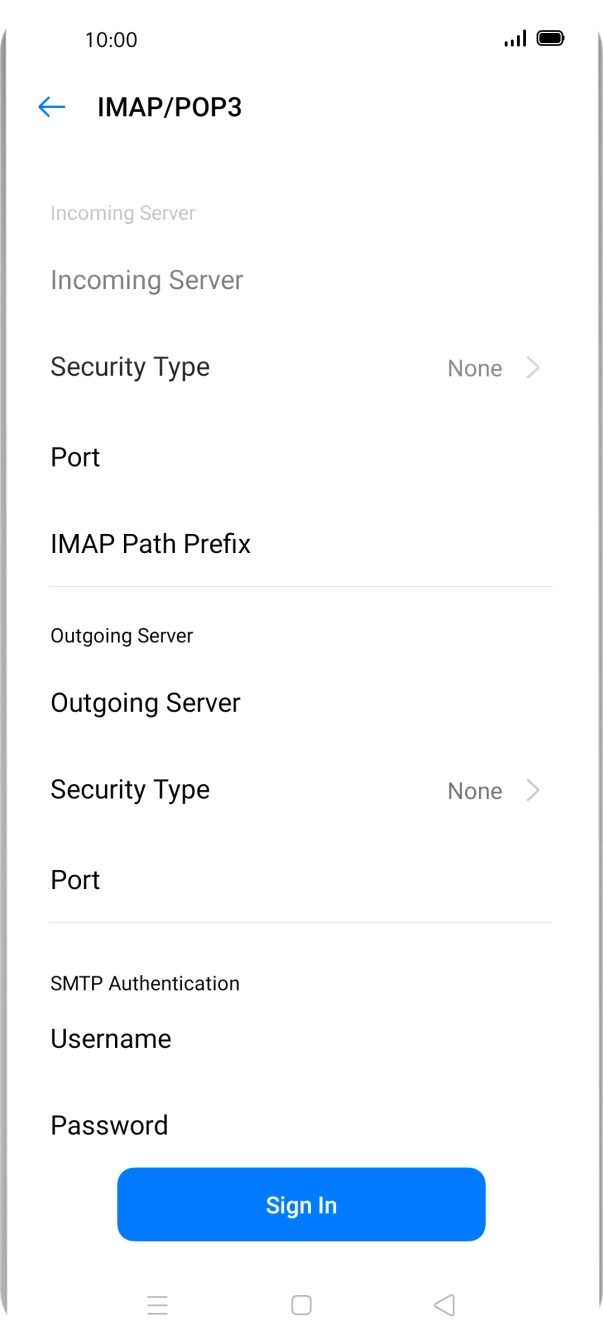Image resolution: width=603 pixels, height=1342 pixels.
Task: Tap the chevron next to incoming Security Type
Action: pyautogui.click(x=533, y=367)
